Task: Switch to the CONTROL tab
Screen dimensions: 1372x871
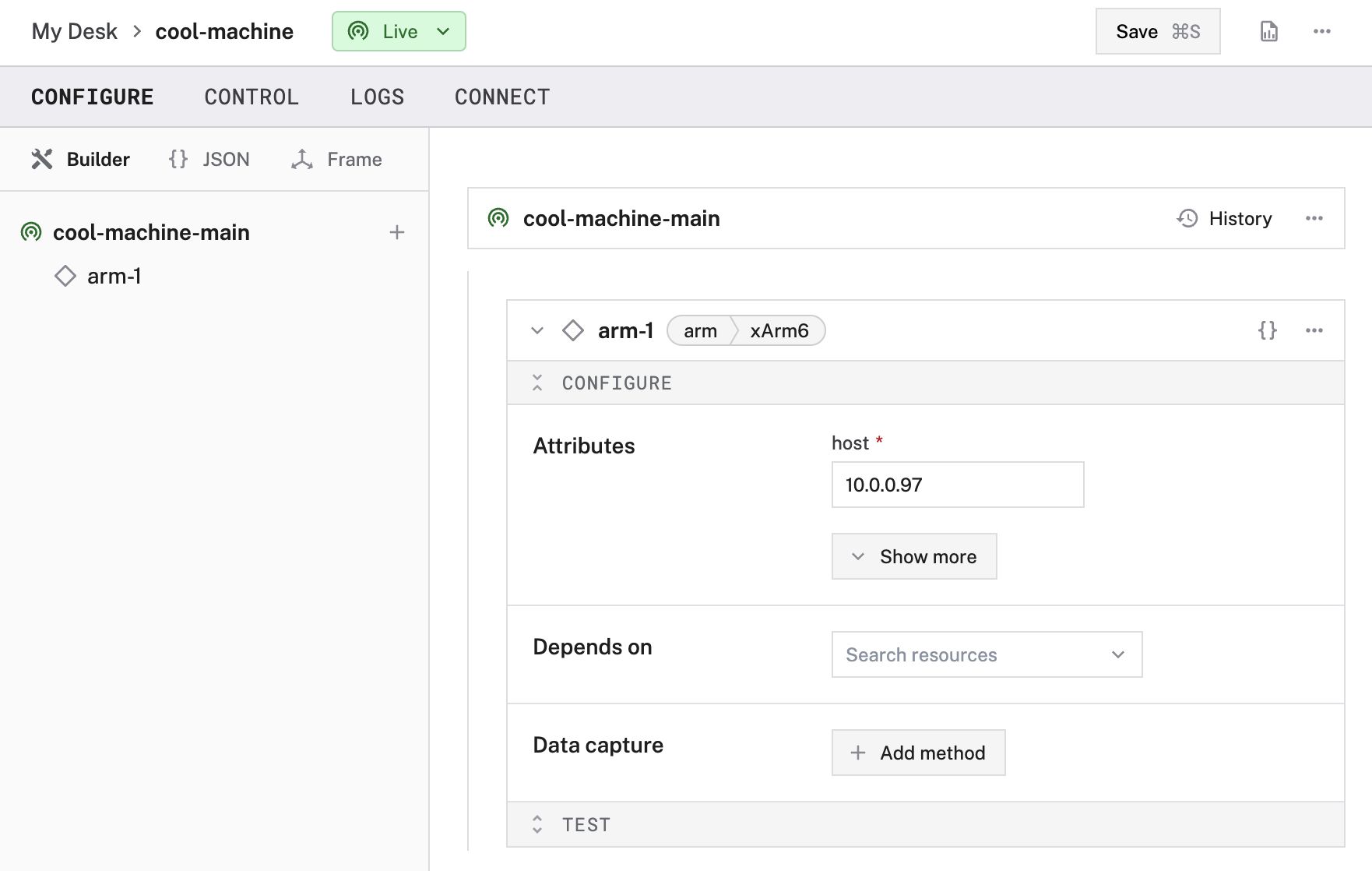Action: [252, 97]
